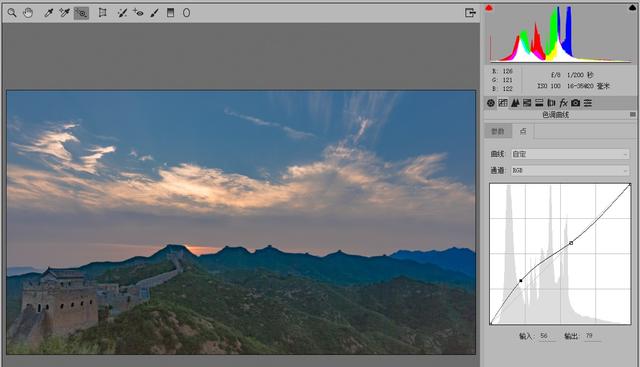This screenshot has height=367, width=640.
Task: Open the Basic panel tab icon
Action: (x=491, y=103)
